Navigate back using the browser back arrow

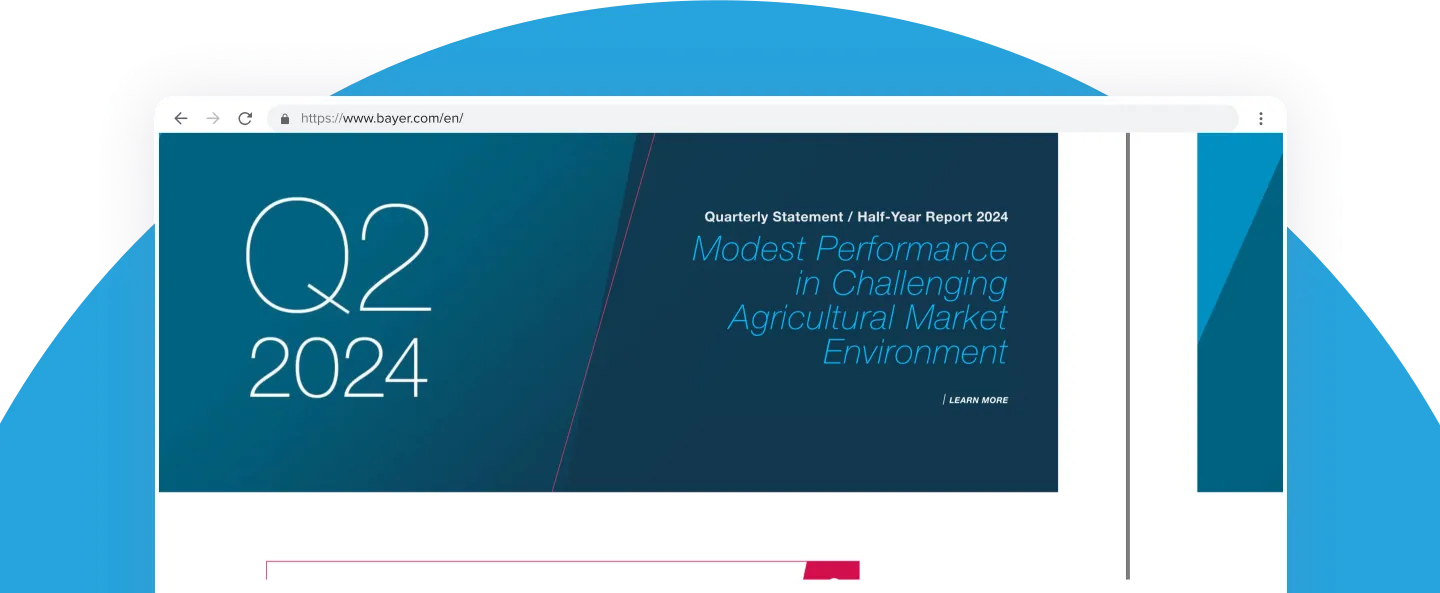(x=180, y=118)
